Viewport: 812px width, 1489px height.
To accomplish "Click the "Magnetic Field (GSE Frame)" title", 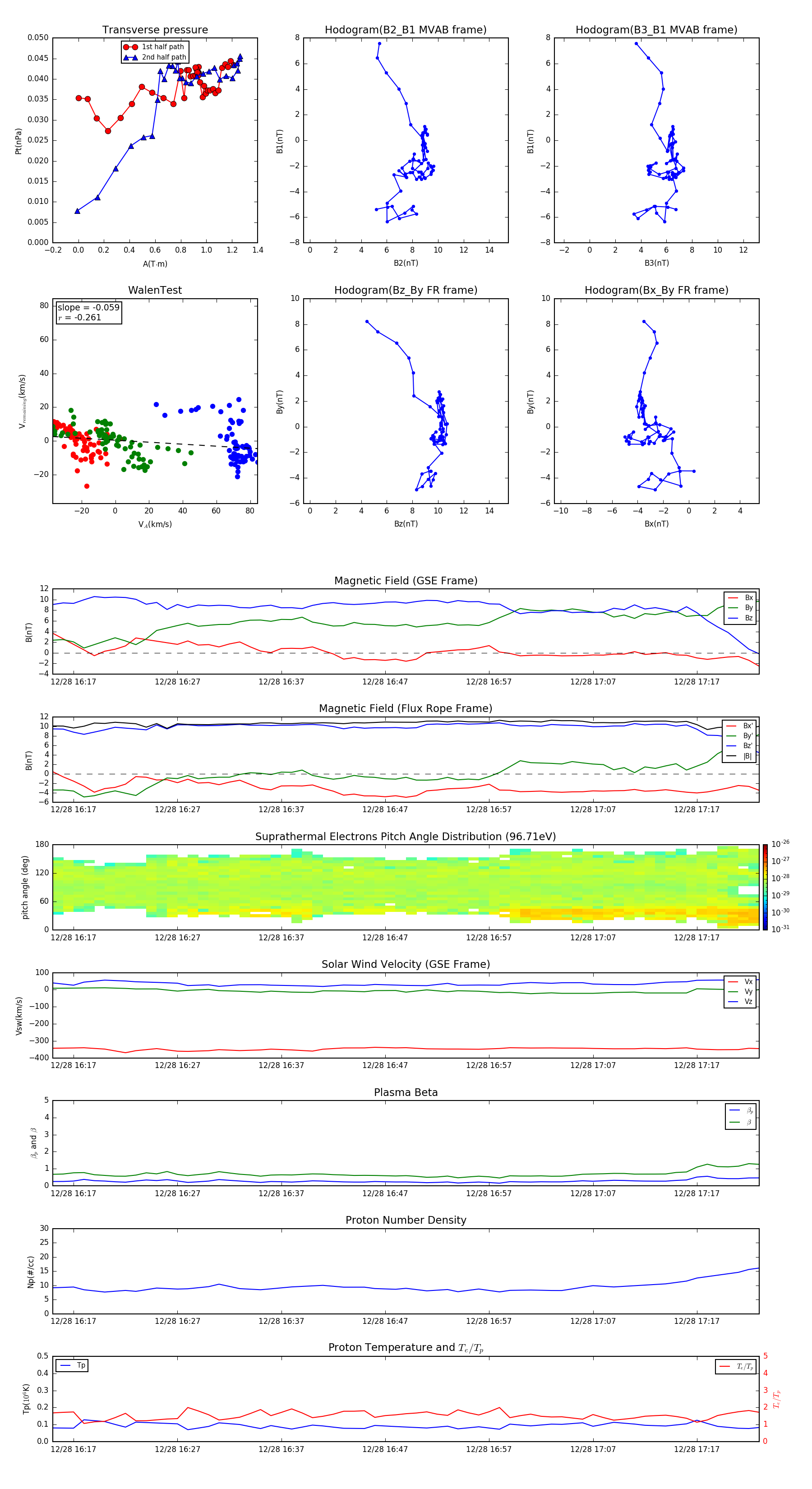I will (406, 581).
